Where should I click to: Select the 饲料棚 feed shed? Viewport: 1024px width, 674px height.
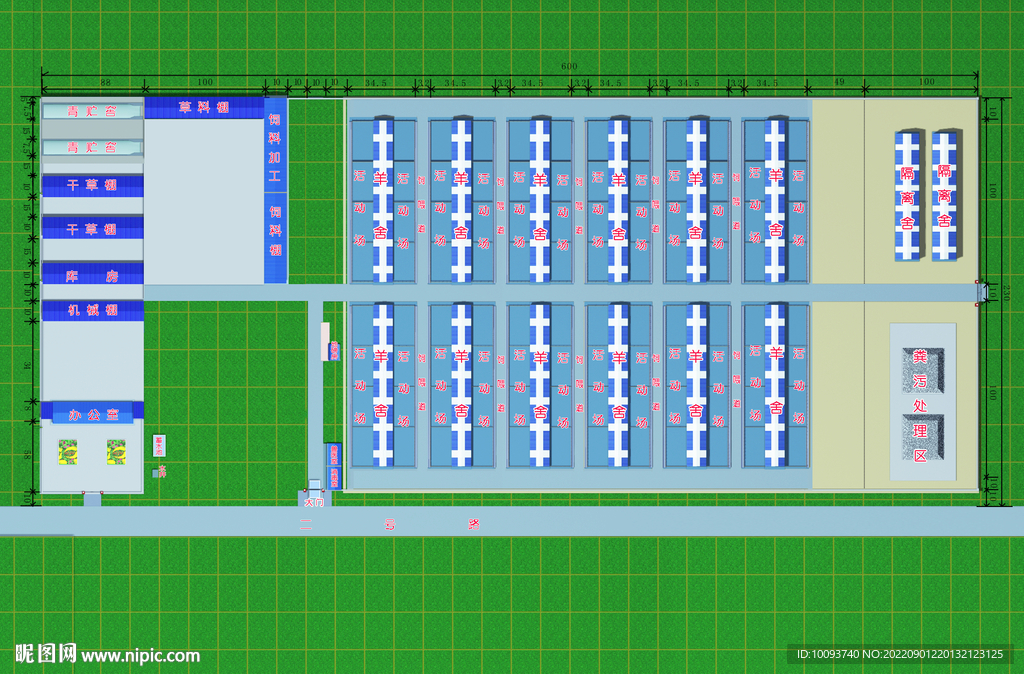276,235
